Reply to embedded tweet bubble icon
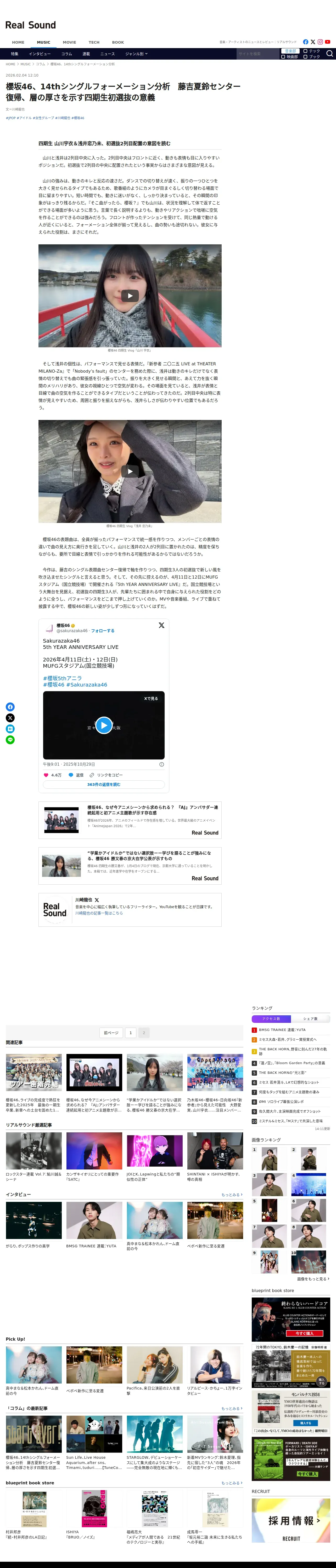Image resolution: width=336 pixels, height=1568 pixels. (71, 775)
